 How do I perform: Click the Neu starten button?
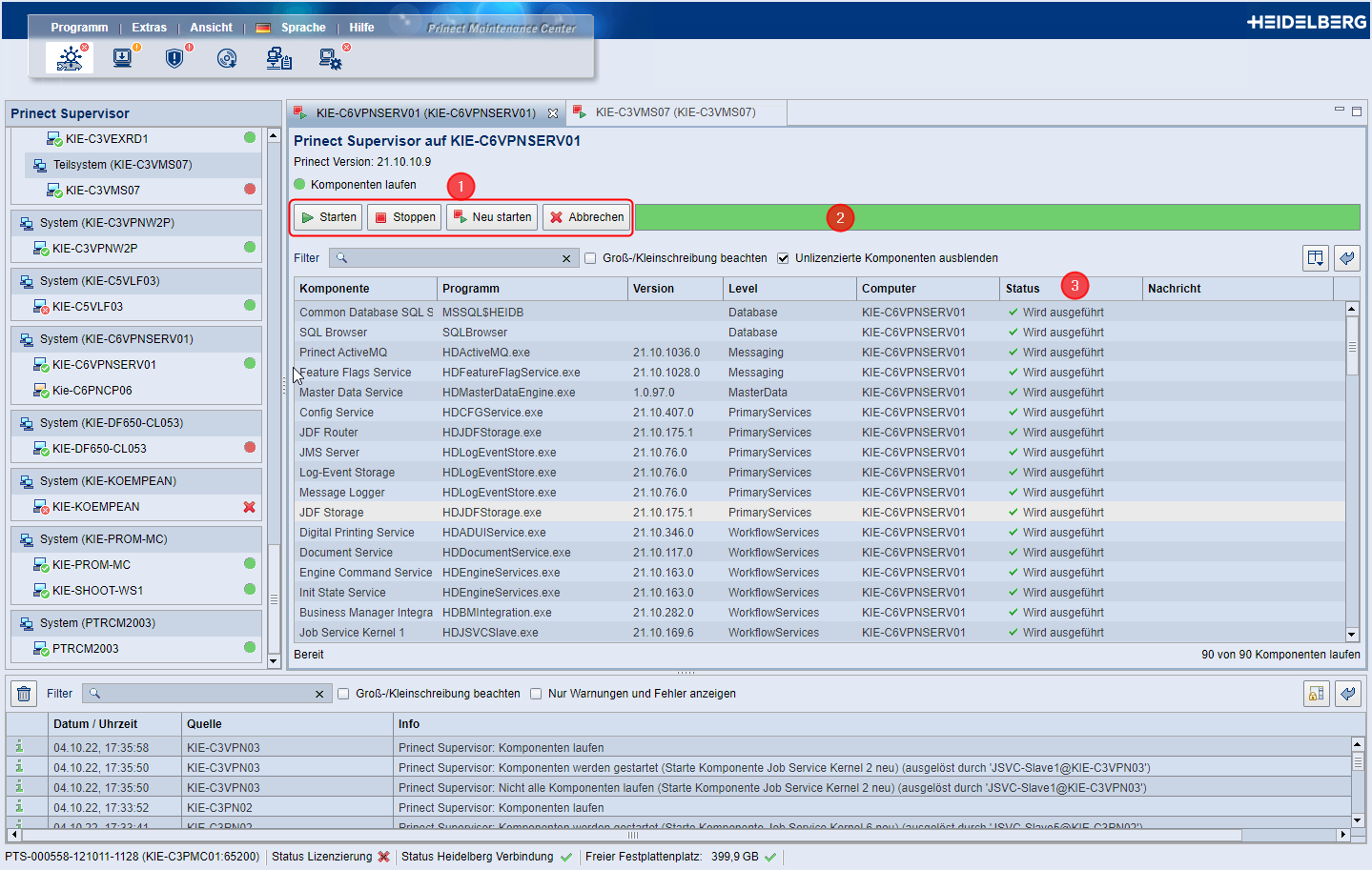click(x=492, y=217)
